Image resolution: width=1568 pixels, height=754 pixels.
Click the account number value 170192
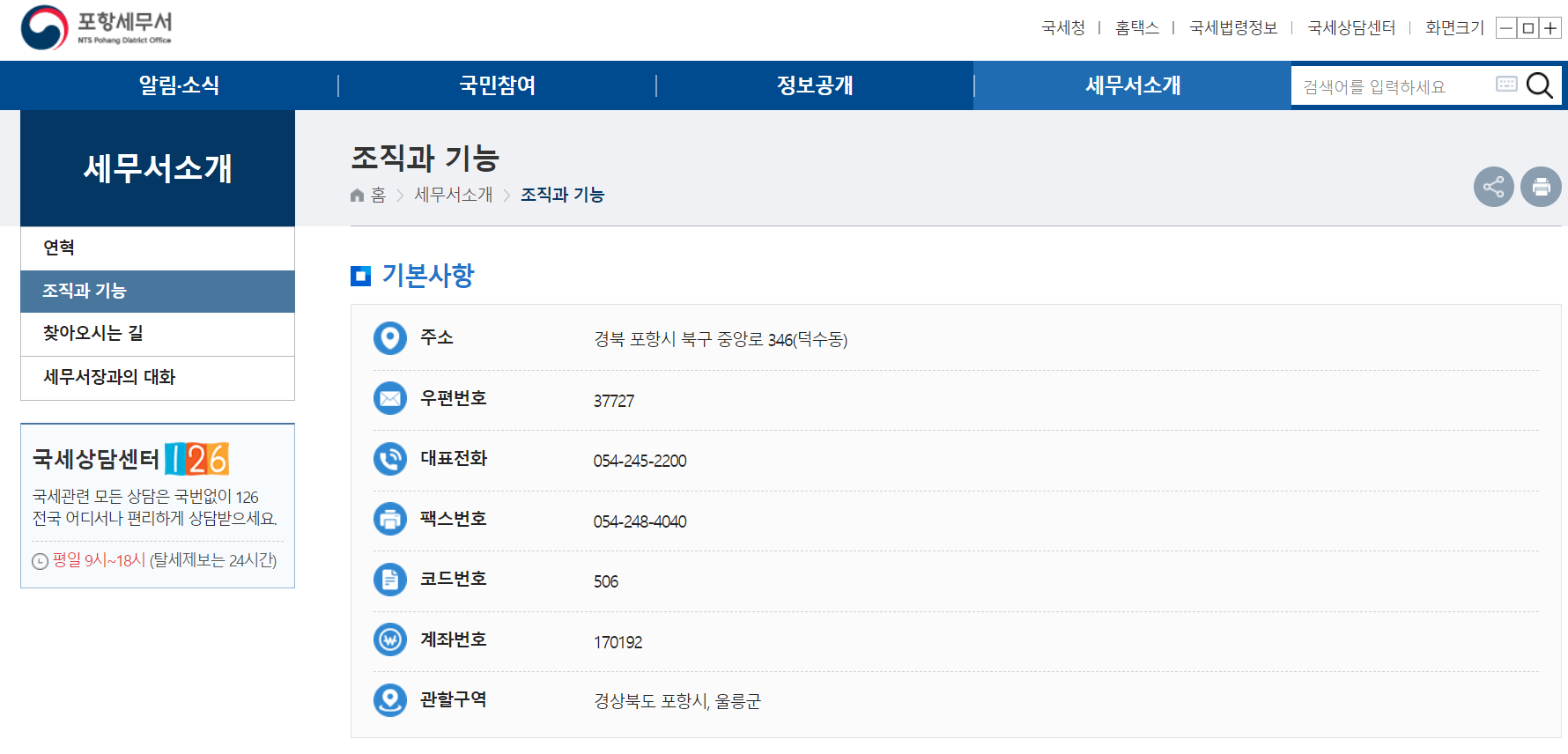tap(618, 642)
